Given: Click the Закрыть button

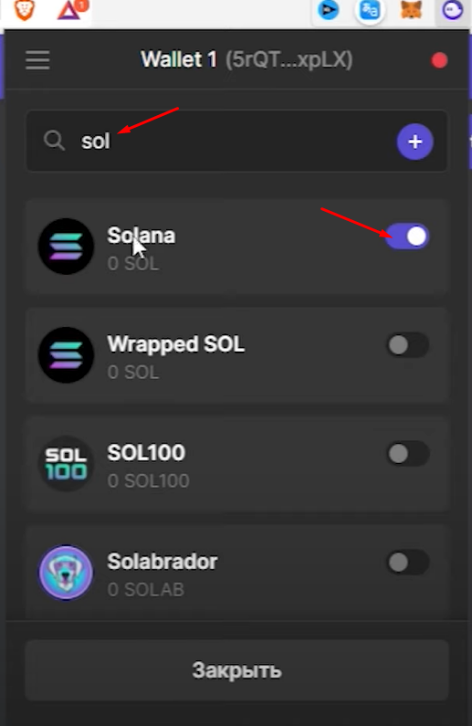Looking at the screenshot, I should 237,670.
